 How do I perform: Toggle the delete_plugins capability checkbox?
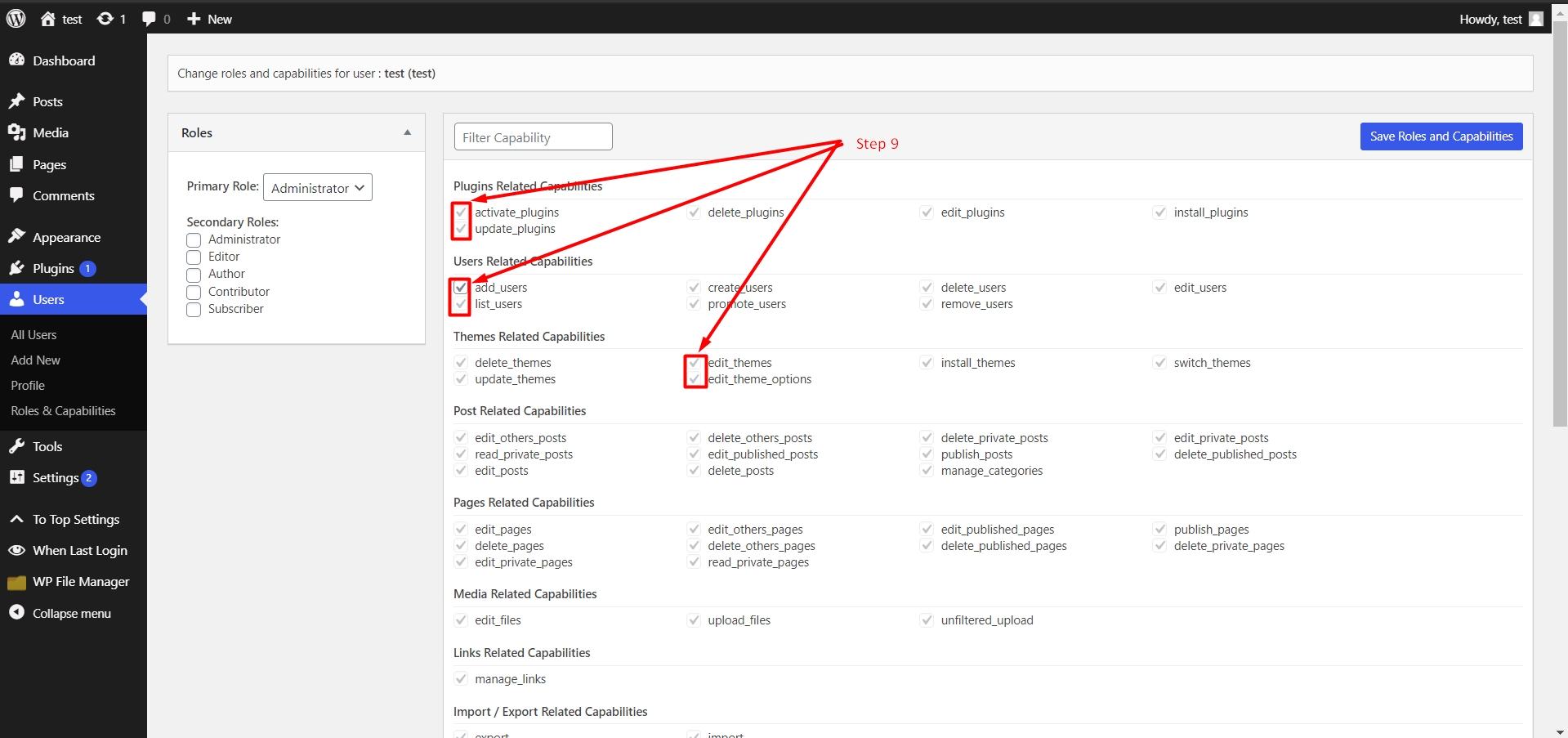694,212
